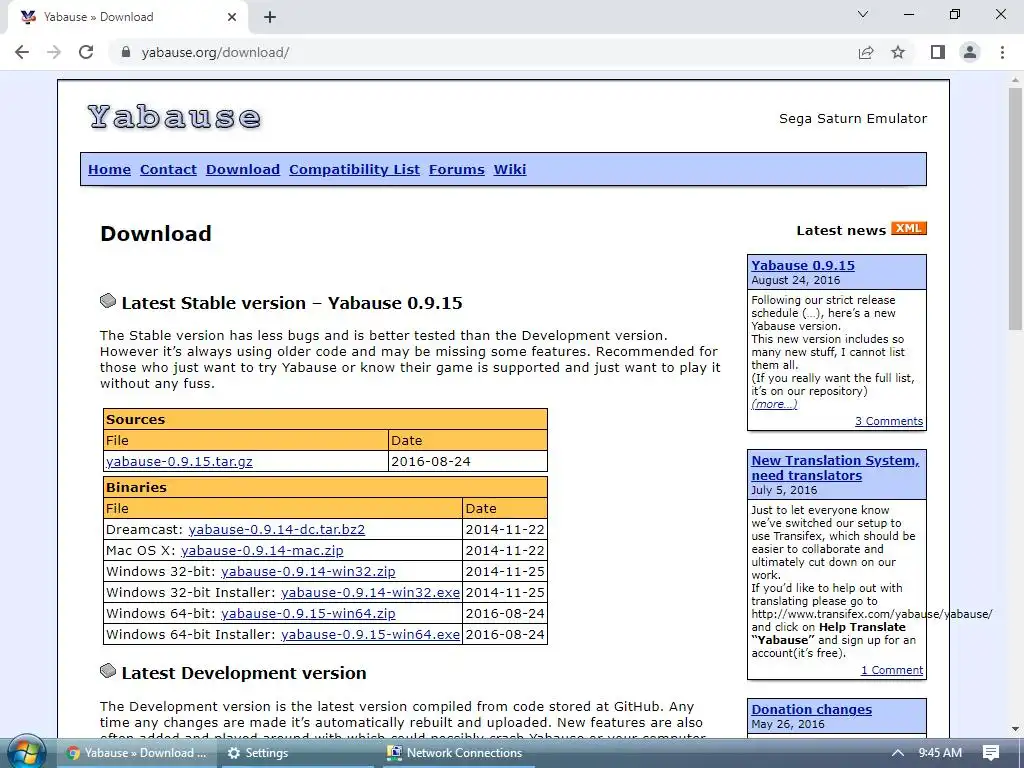Open the 1 Comment link
The width and height of the screenshot is (1024, 768).
coord(891,670)
